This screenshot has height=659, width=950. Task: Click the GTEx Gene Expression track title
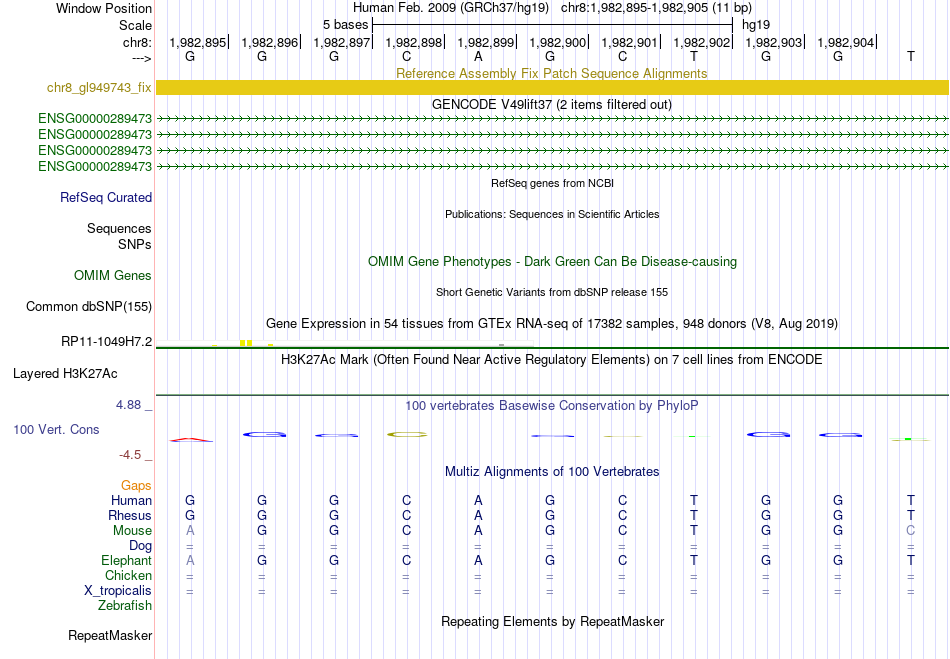(552, 323)
